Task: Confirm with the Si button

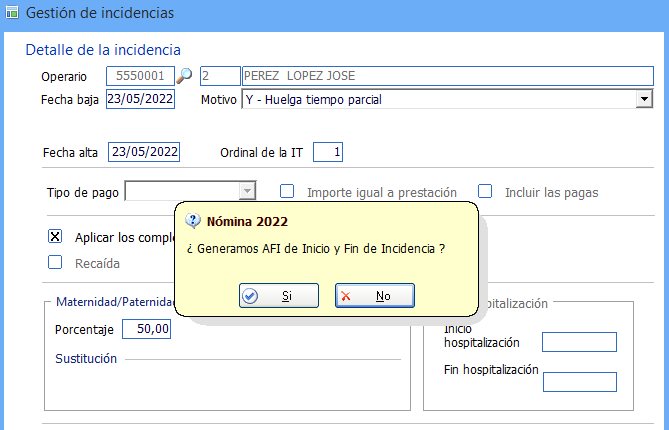Action: click(x=279, y=296)
